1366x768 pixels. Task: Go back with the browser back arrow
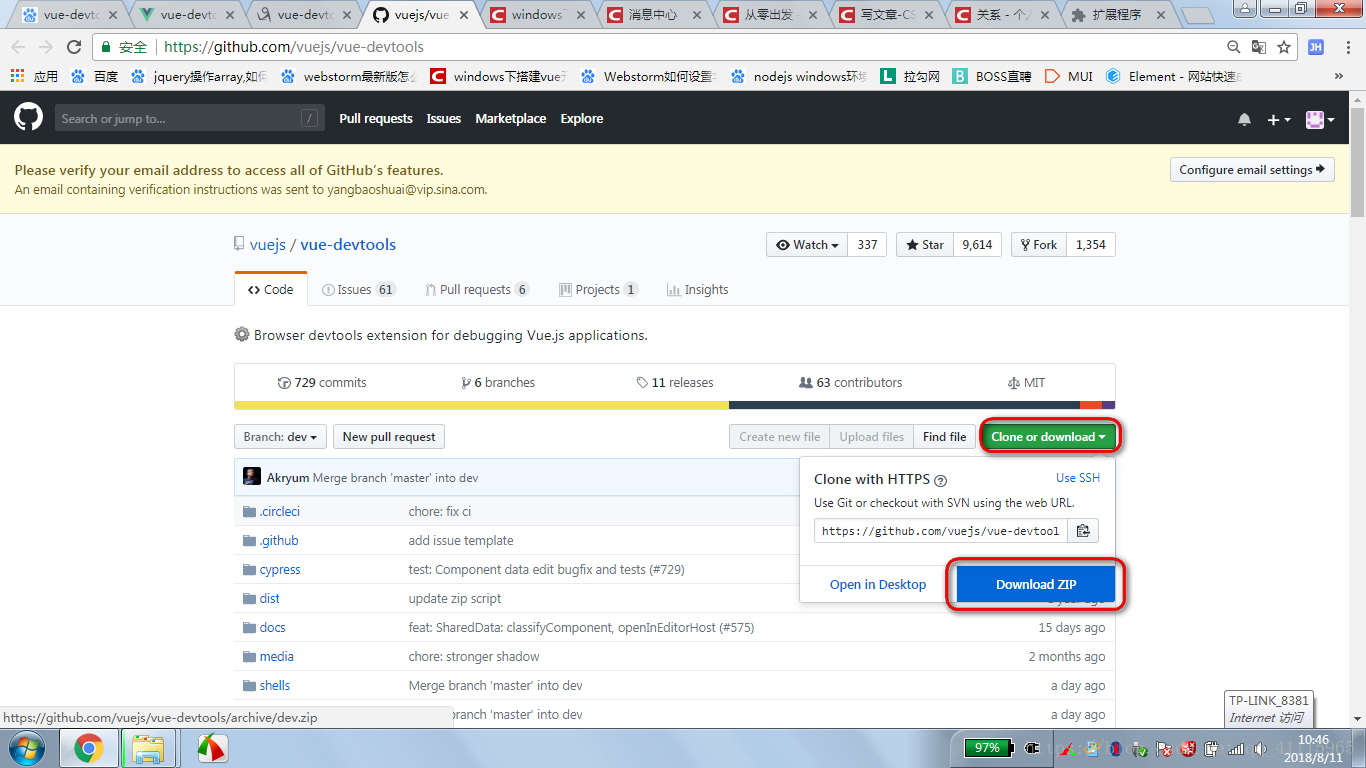[17, 47]
